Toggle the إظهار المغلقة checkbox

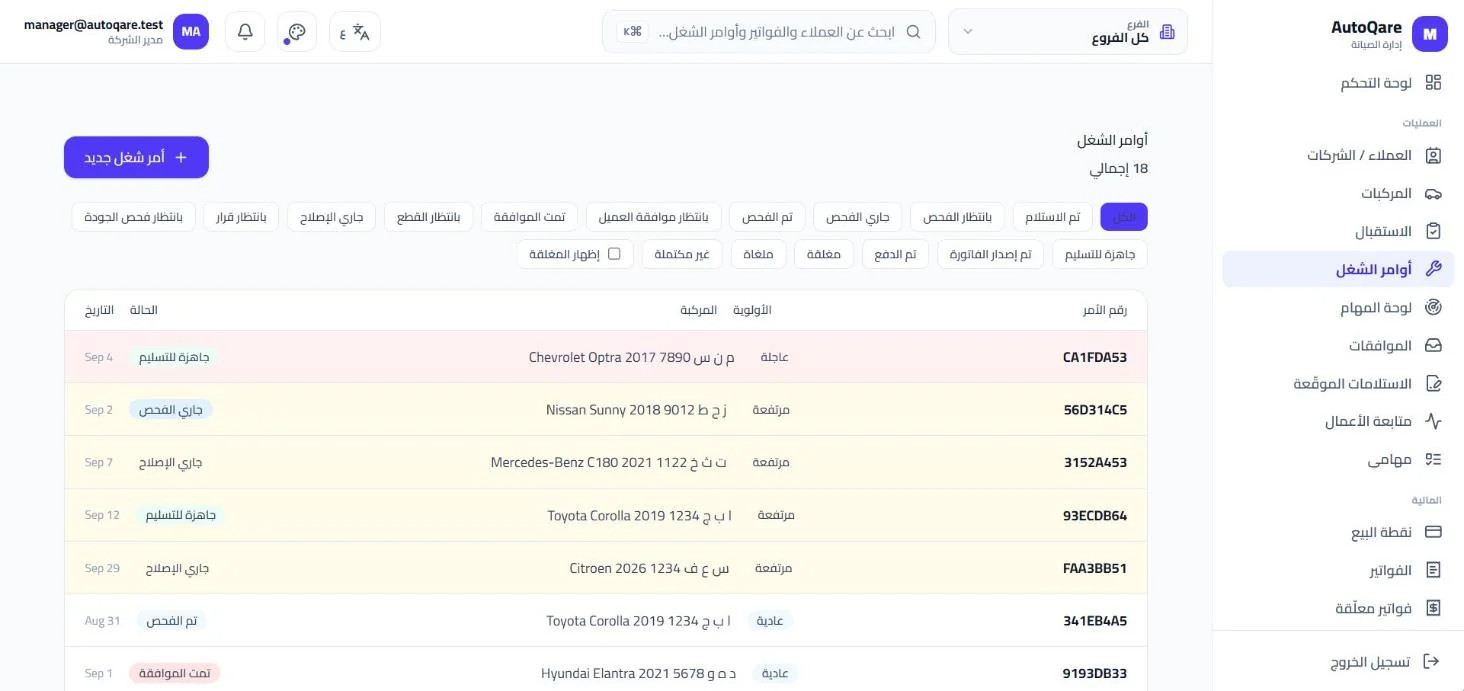[614, 254]
